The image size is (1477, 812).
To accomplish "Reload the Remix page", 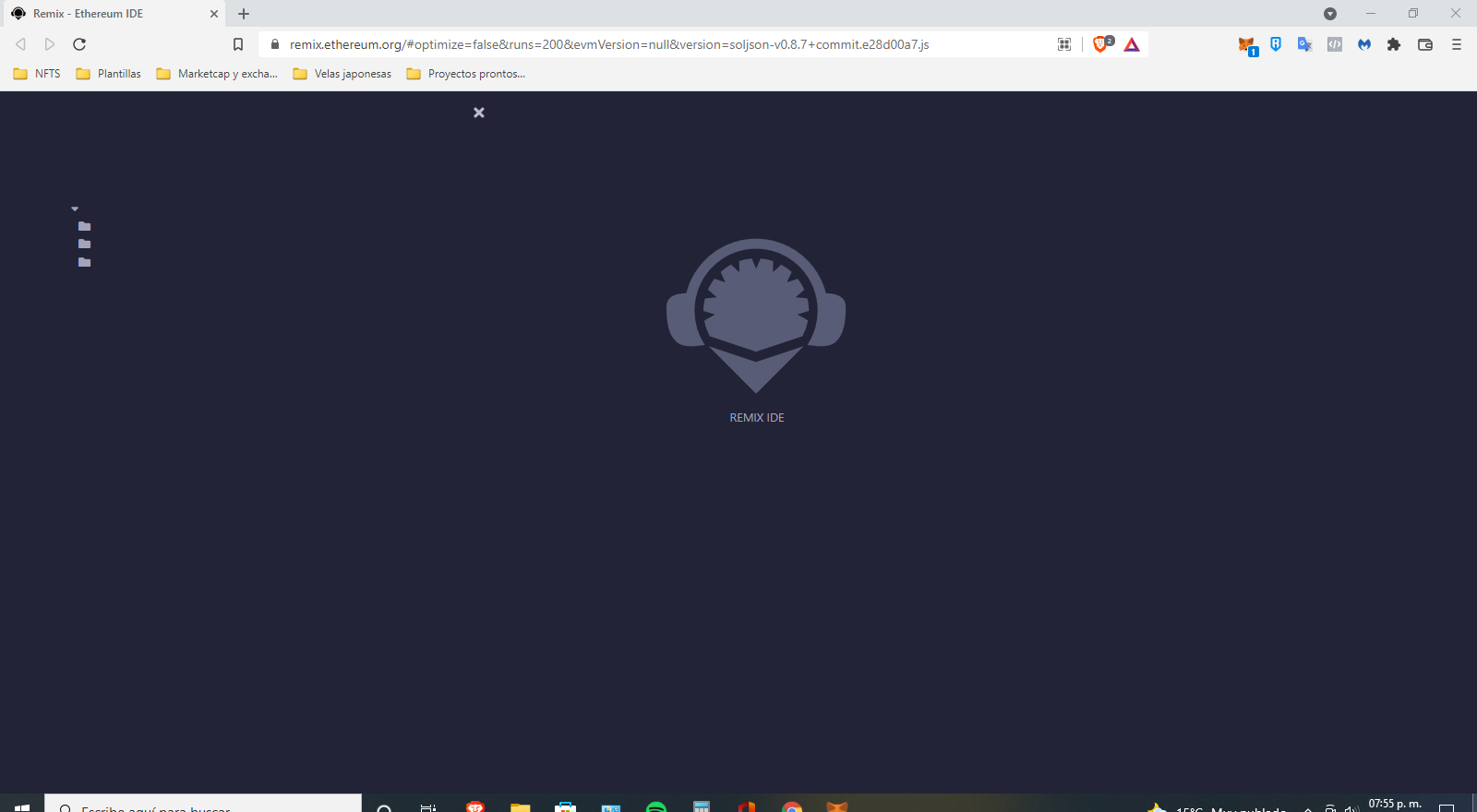I will 79,44.
